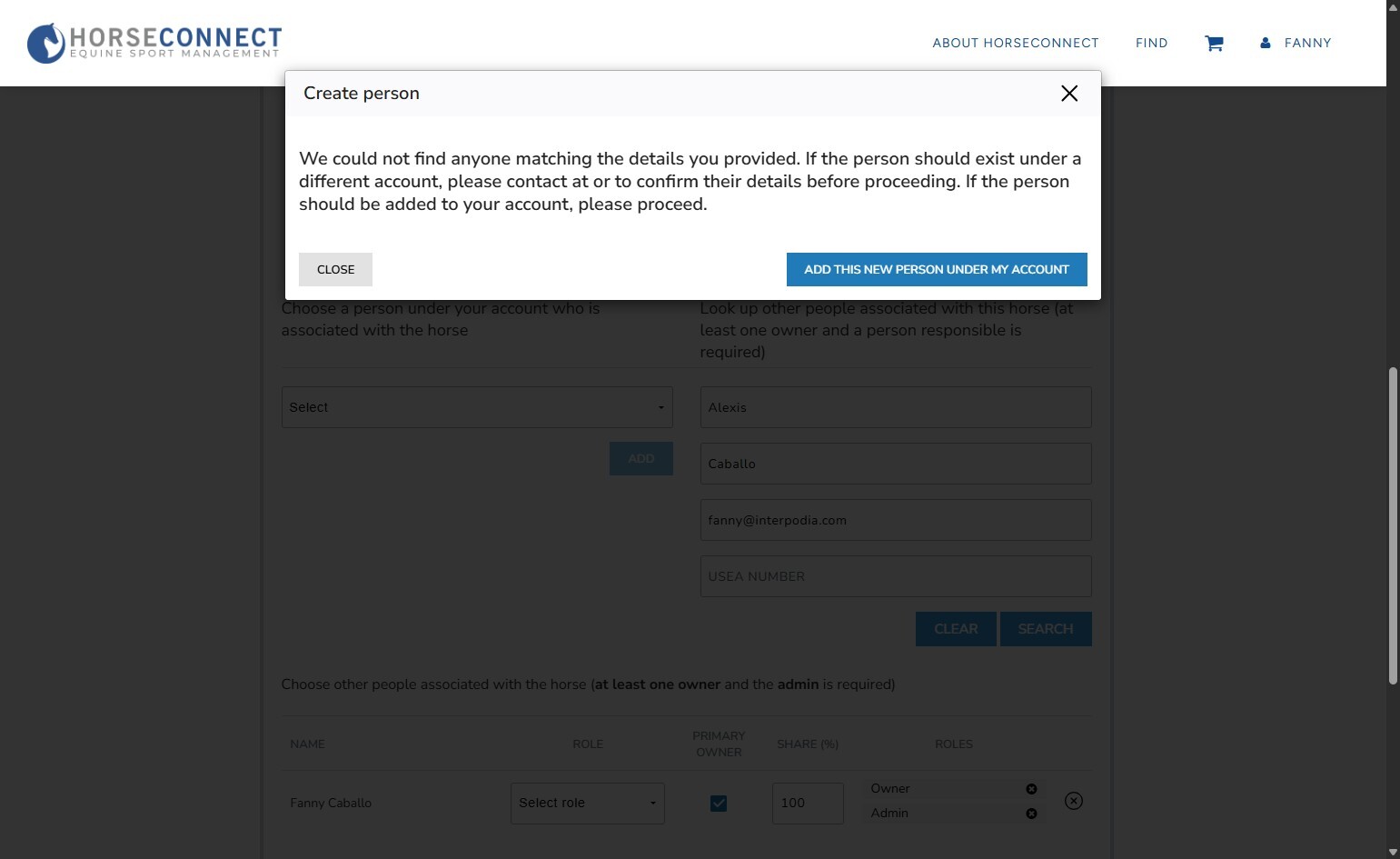Open the Select person dropdown

(477, 407)
